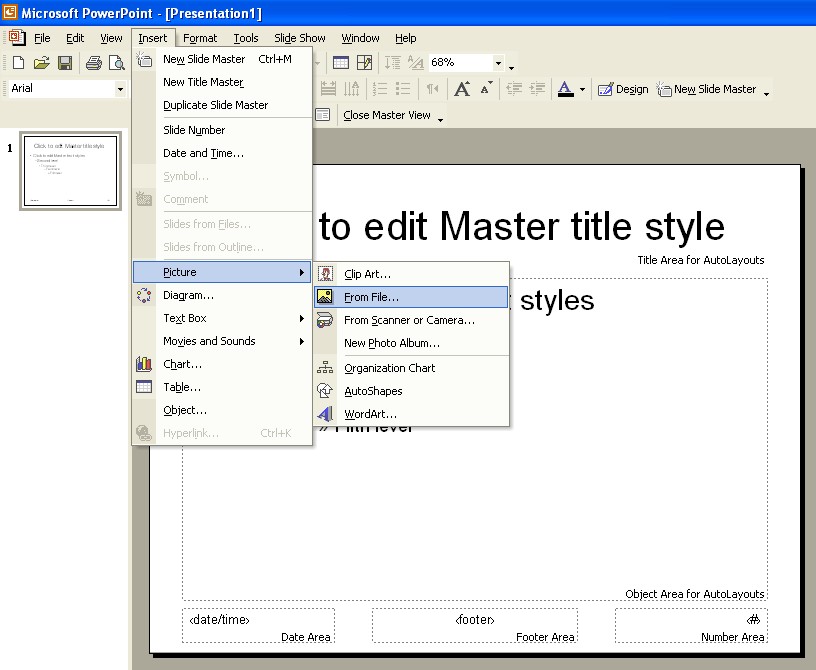This screenshot has width=816, height=670.
Task: Expand the Arial font name dropdown
Action: coord(120,89)
